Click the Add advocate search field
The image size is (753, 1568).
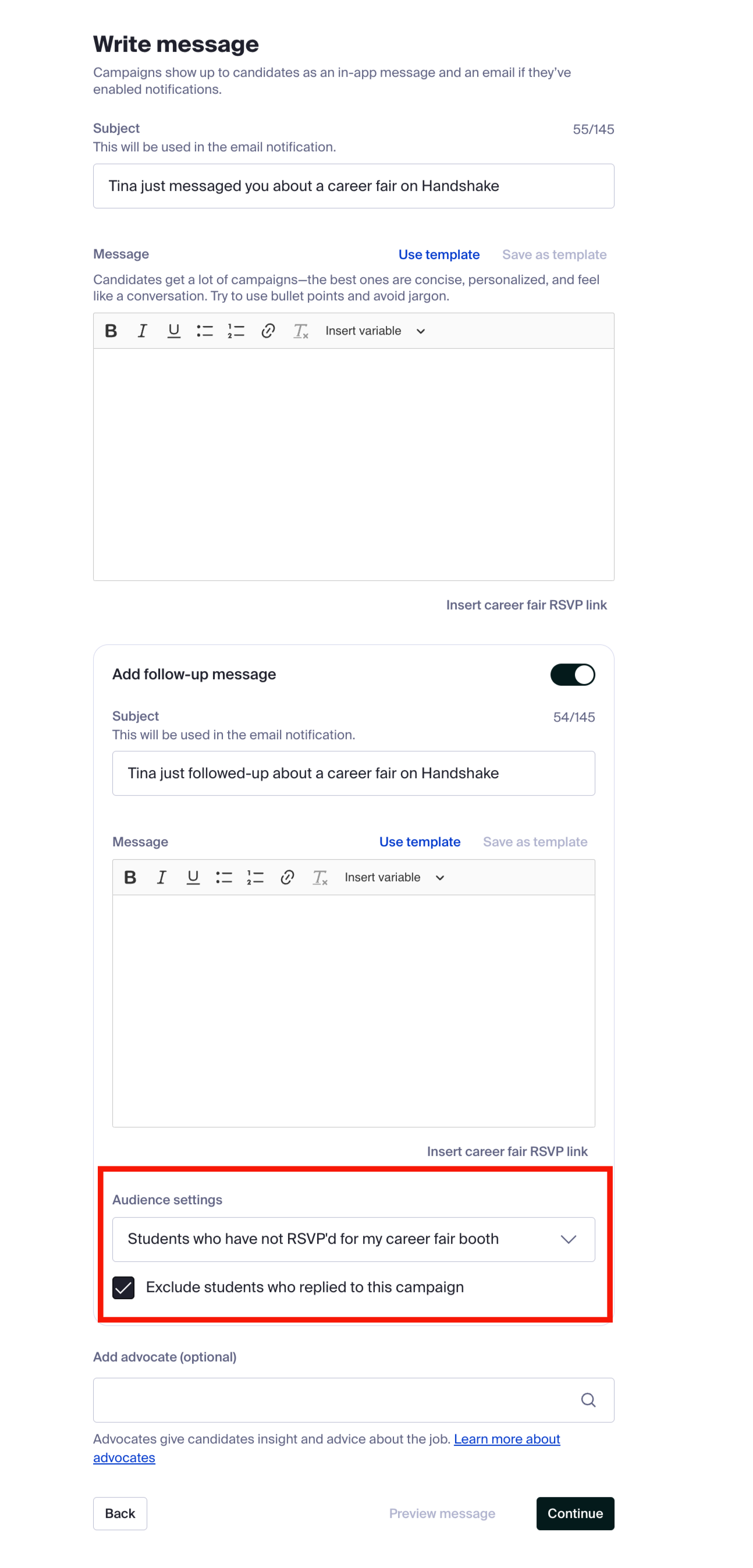(353, 1400)
